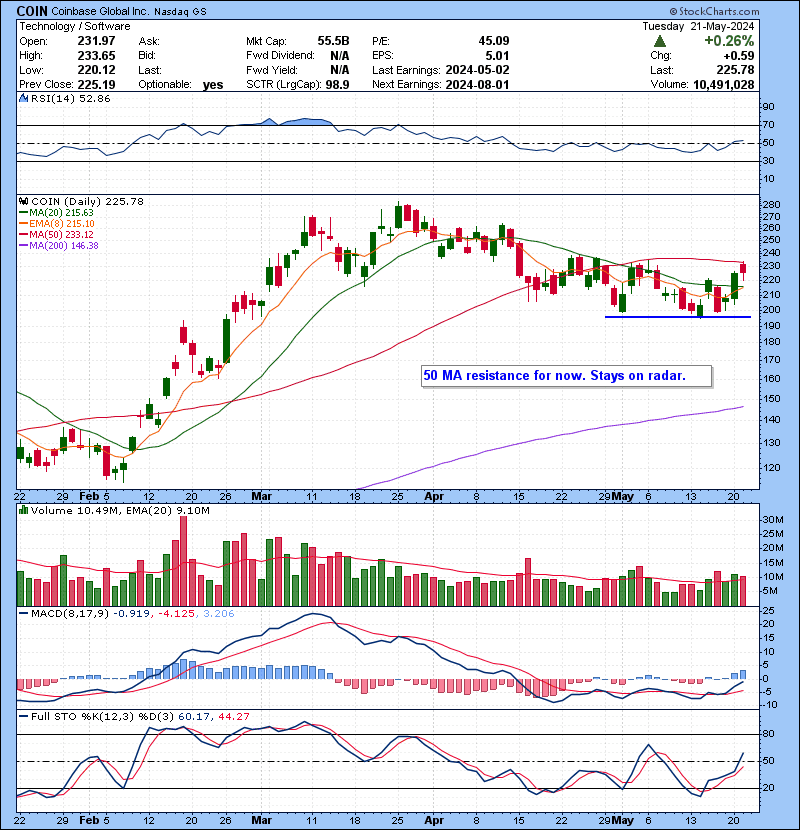
Task: Click the 50 MA resistance annotation box
Action: pos(567,376)
